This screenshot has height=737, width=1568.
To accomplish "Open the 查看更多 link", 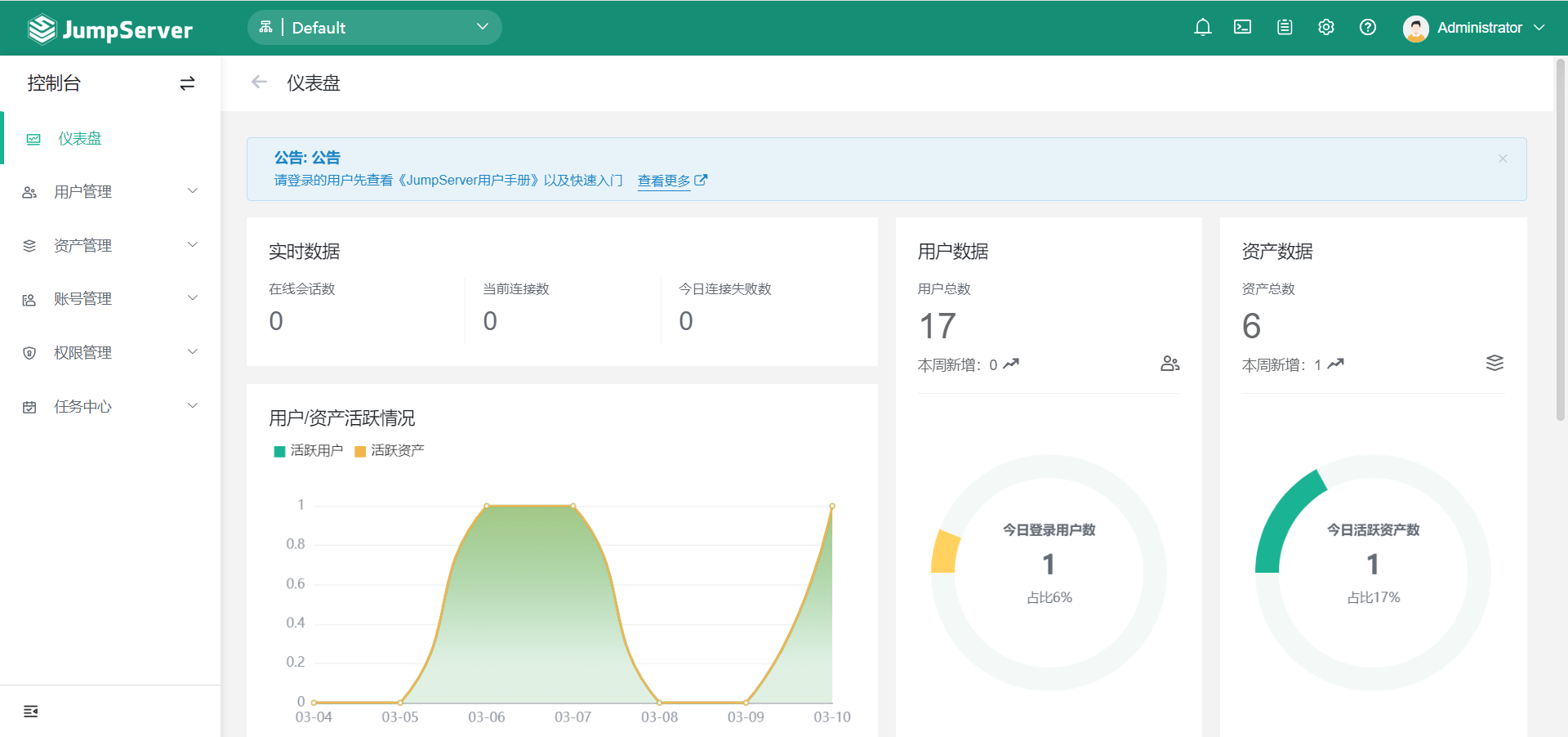I will click(x=664, y=181).
